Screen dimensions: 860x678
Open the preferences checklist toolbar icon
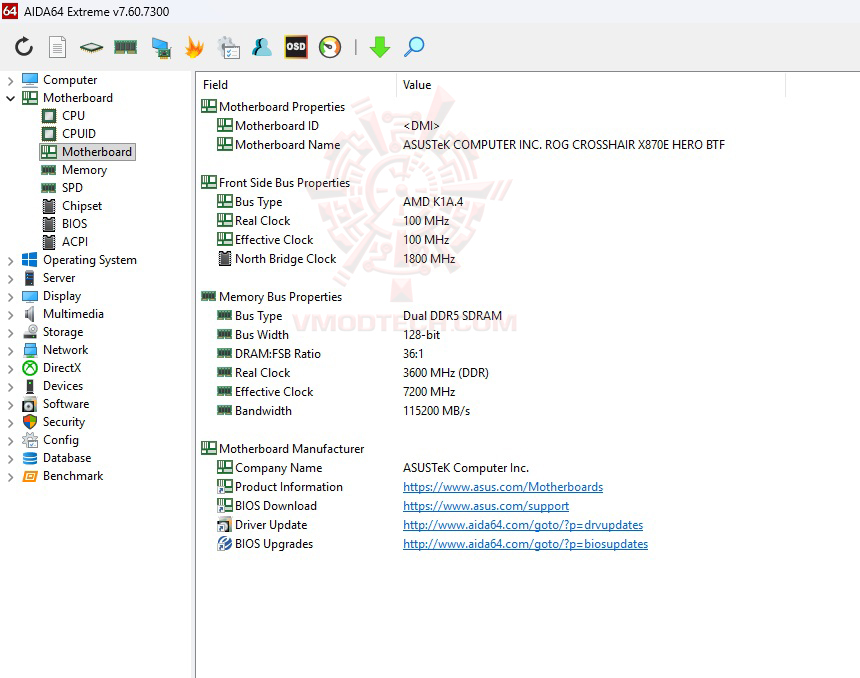(228, 47)
